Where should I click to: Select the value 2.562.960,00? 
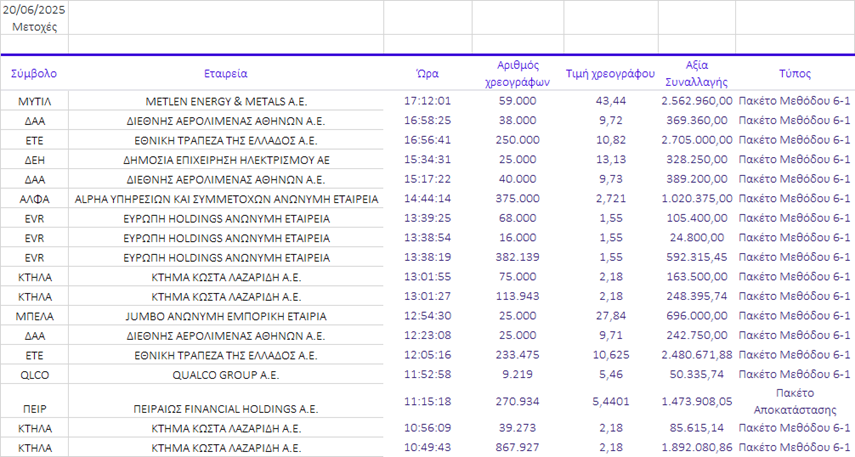[x=697, y=101]
